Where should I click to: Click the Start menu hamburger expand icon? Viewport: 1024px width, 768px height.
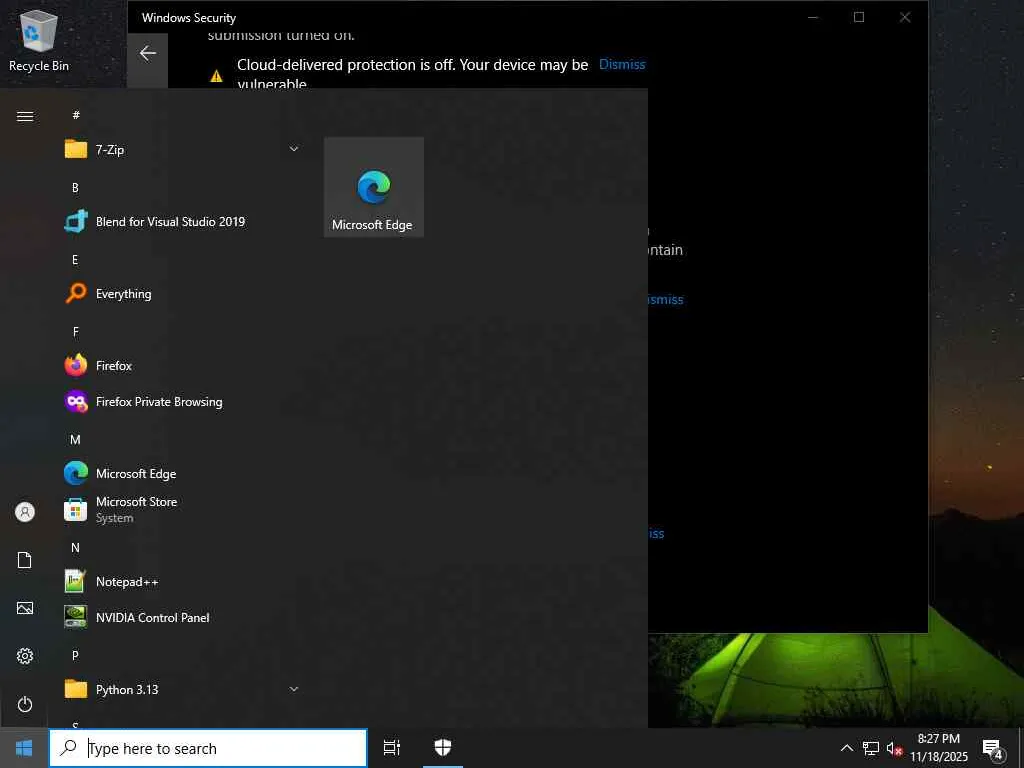(x=25, y=116)
